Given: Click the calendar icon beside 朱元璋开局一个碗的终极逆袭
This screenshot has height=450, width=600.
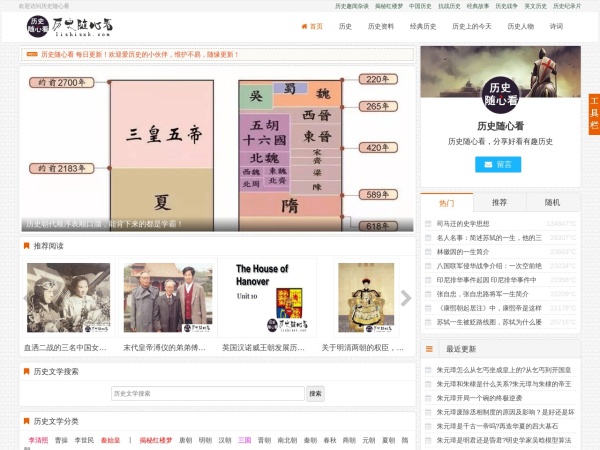Looking at the screenshot, I should click(429, 398).
